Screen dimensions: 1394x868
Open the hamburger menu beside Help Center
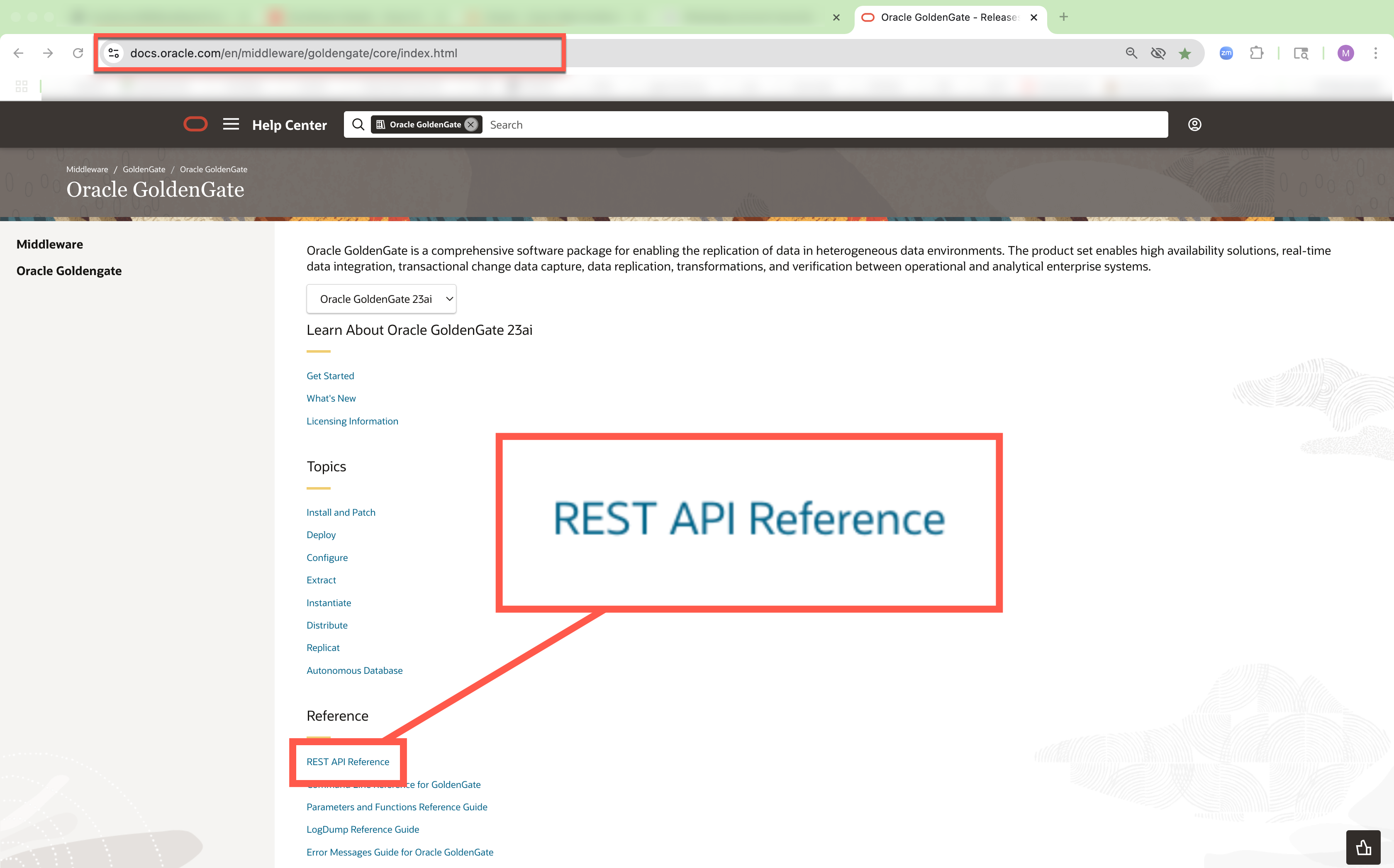coord(231,124)
